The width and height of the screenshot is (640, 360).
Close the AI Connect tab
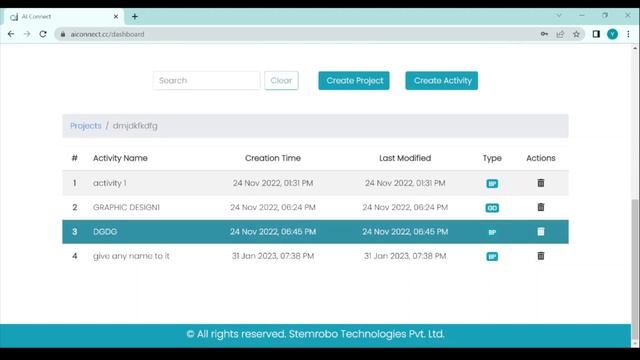coord(116,17)
